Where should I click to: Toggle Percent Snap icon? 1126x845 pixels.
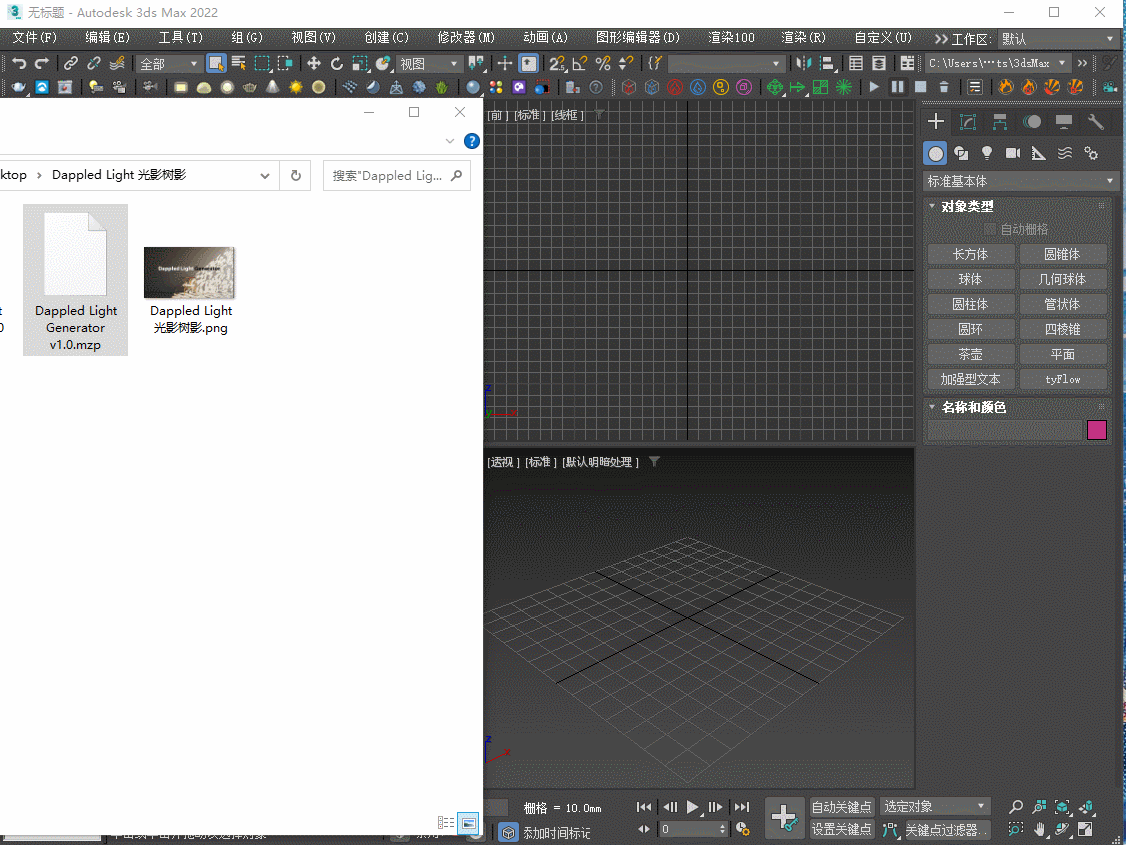[x=602, y=64]
